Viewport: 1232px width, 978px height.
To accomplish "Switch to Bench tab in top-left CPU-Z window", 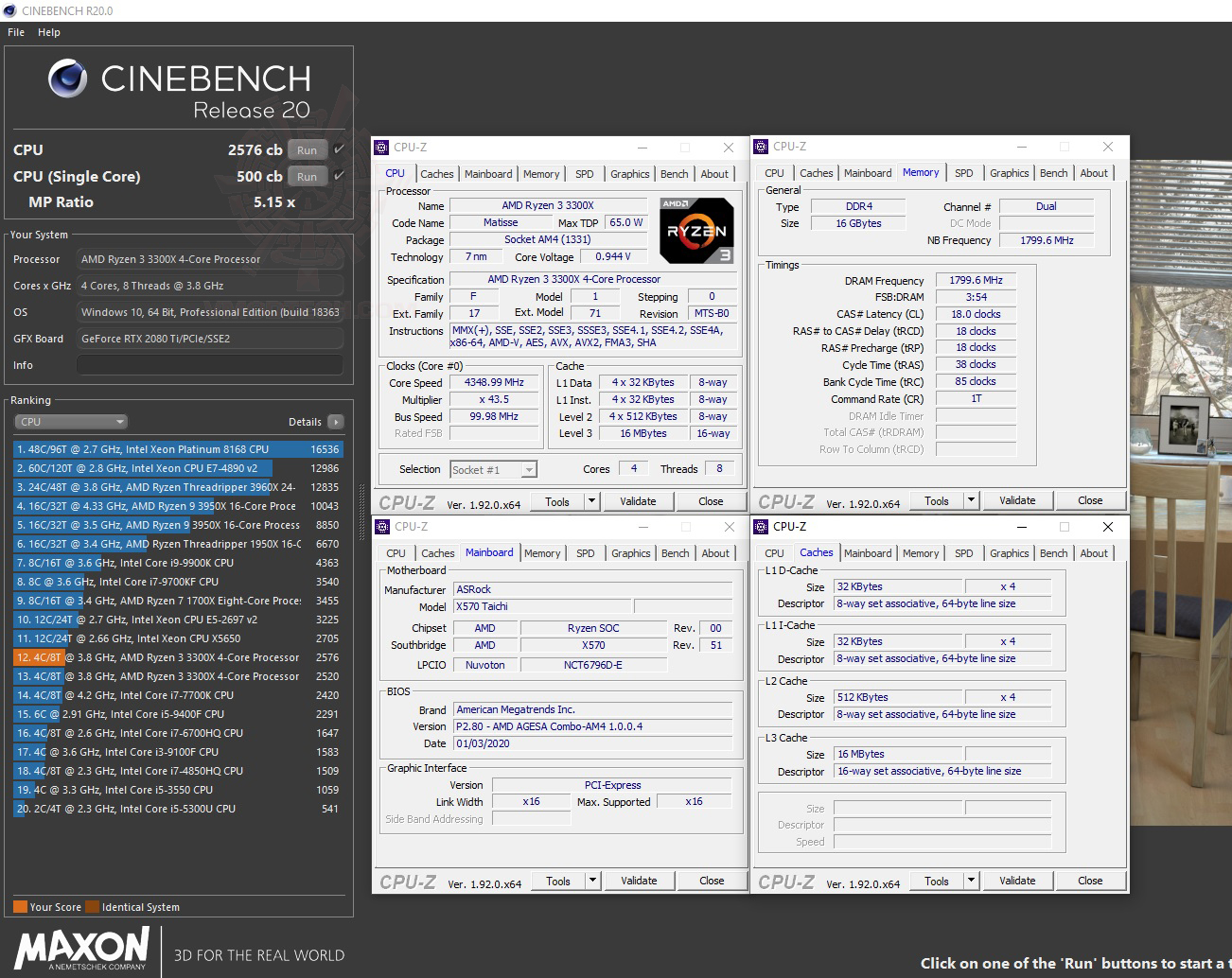I will coord(675,174).
